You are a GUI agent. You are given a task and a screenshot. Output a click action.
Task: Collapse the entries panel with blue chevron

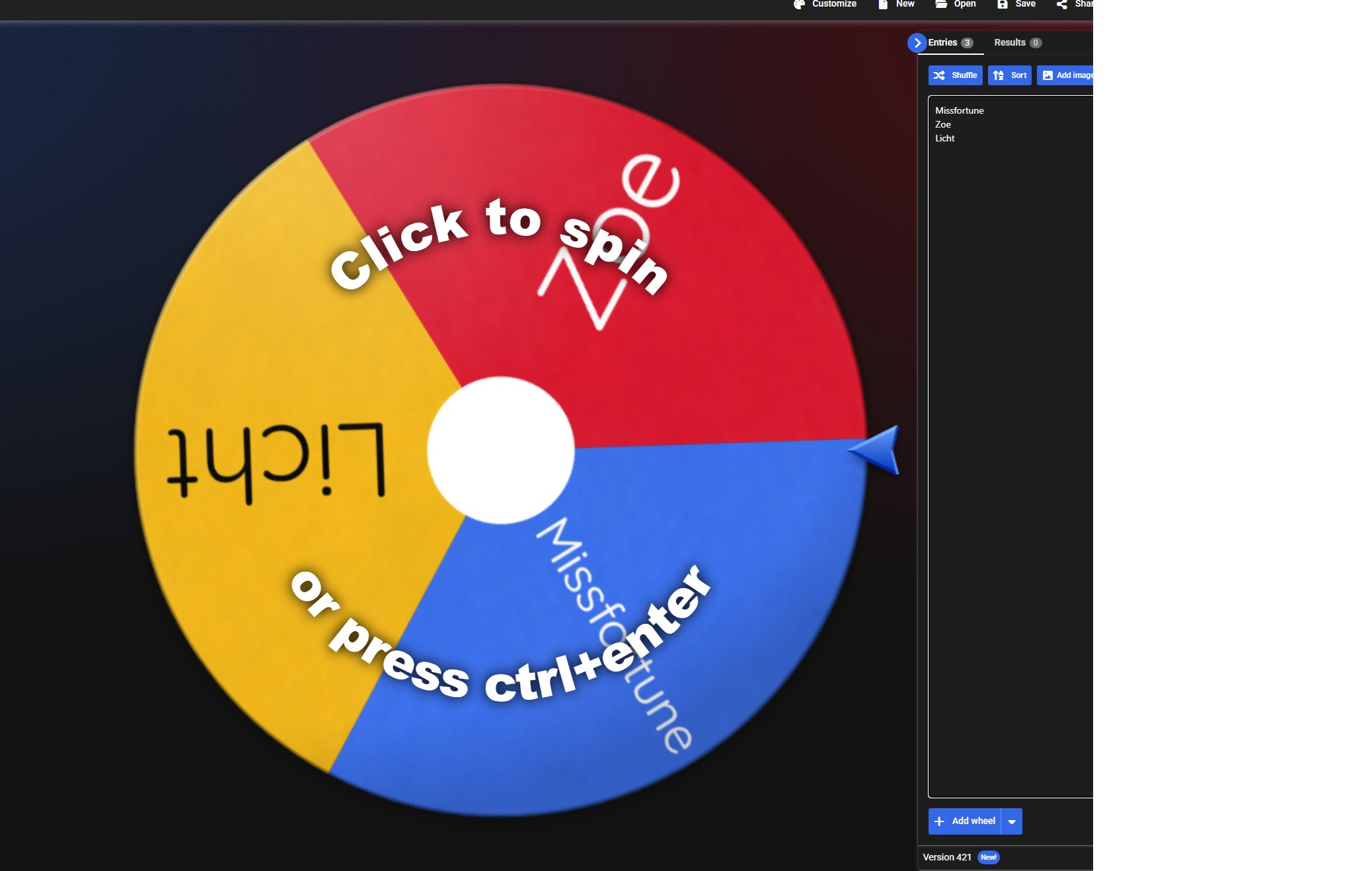[917, 43]
